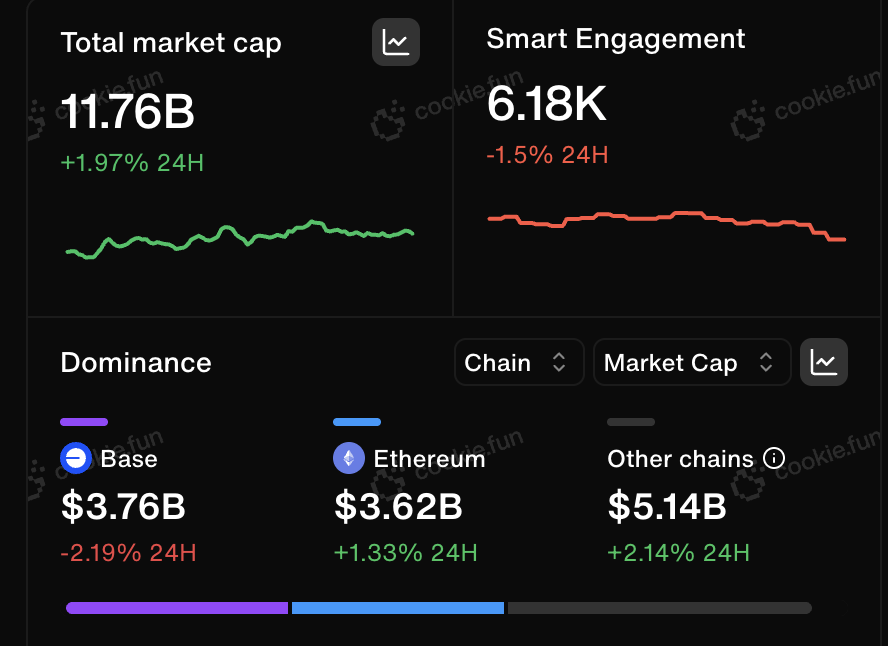Click the purple Base color indicator
Screen dimensions: 888x646
pyautogui.click(x=84, y=422)
